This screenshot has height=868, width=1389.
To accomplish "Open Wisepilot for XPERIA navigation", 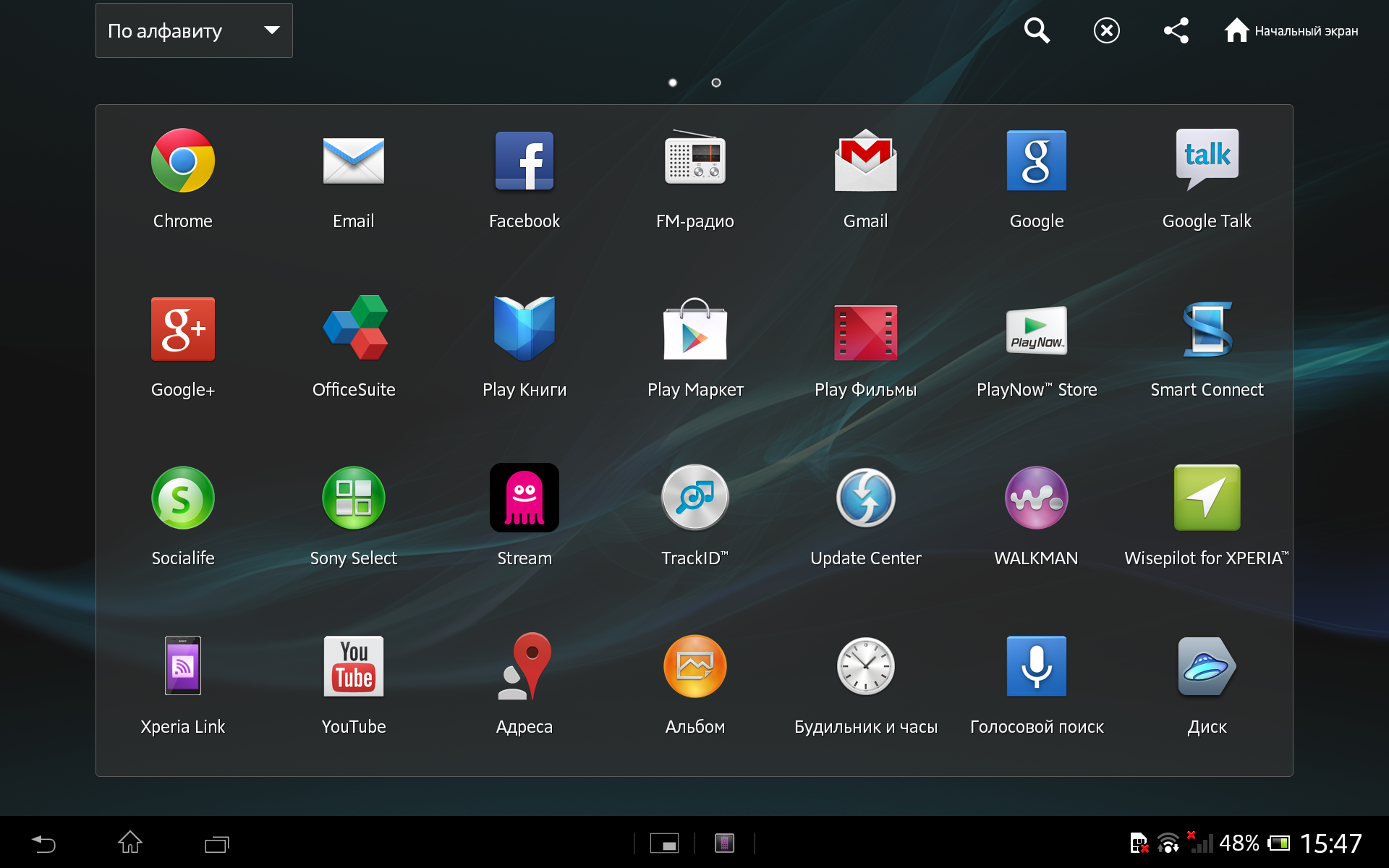I will [1207, 498].
